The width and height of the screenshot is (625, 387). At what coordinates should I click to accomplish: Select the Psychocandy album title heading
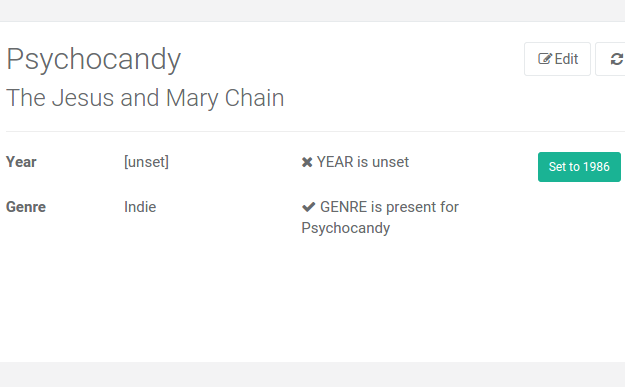94,59
